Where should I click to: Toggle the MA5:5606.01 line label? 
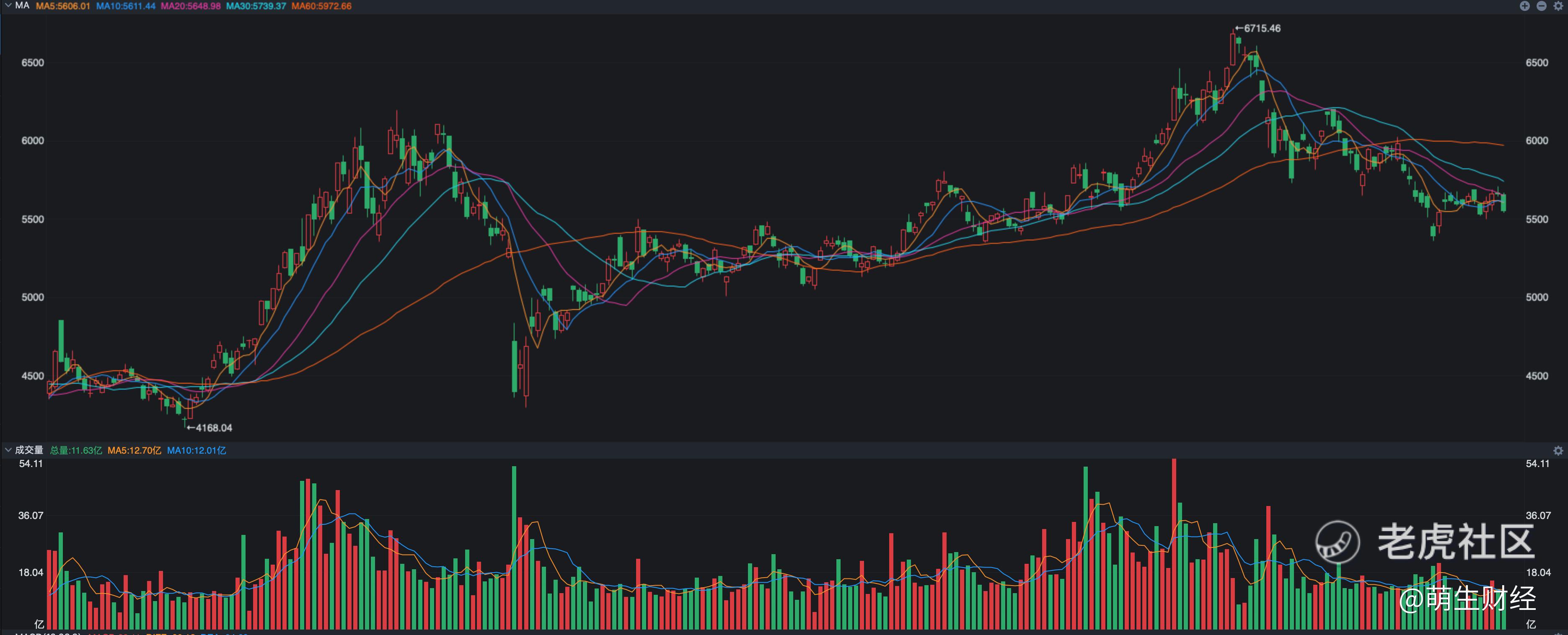[63, 6]
